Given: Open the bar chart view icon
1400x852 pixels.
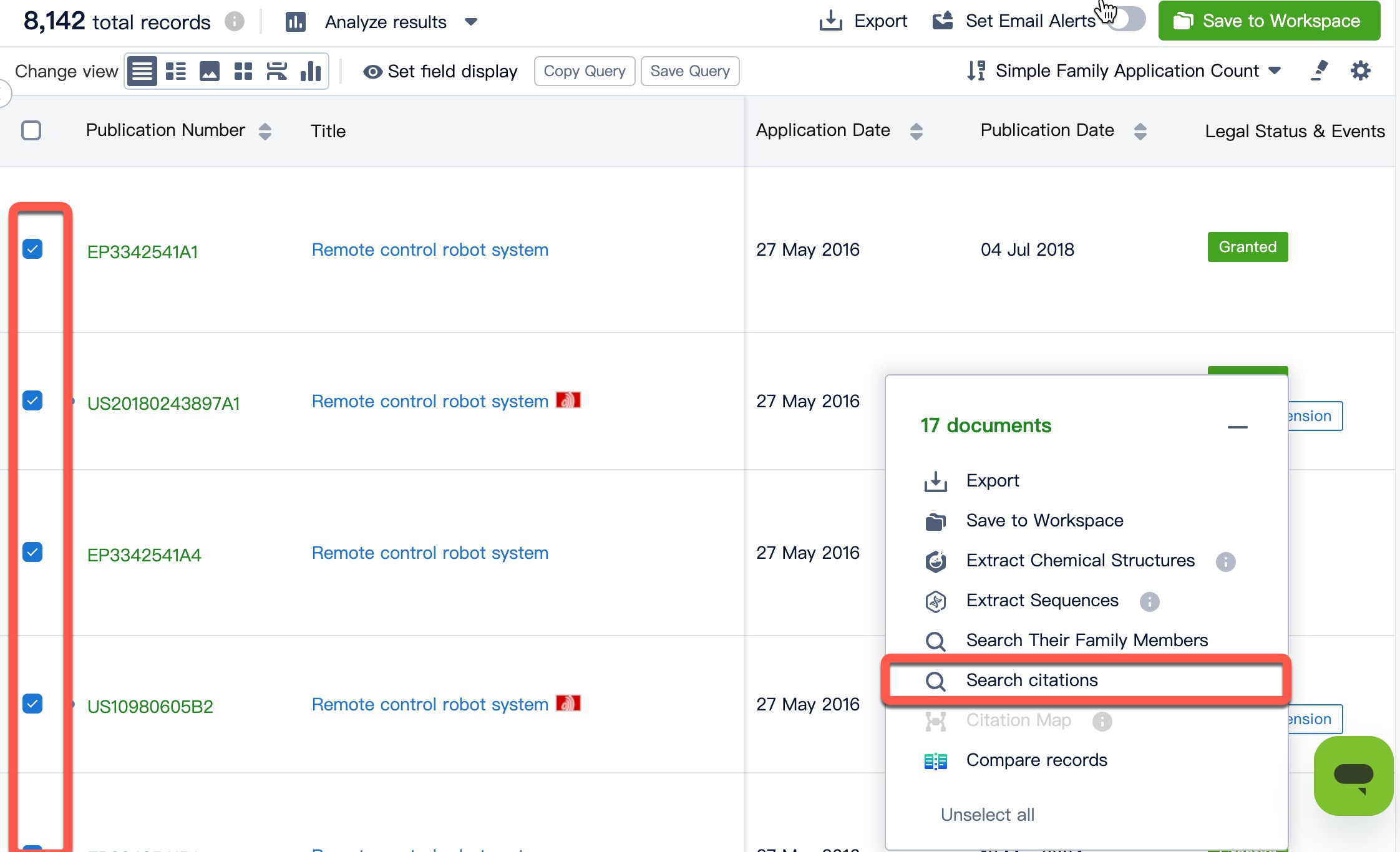Looking at the screenshot, I should (311, 71).
